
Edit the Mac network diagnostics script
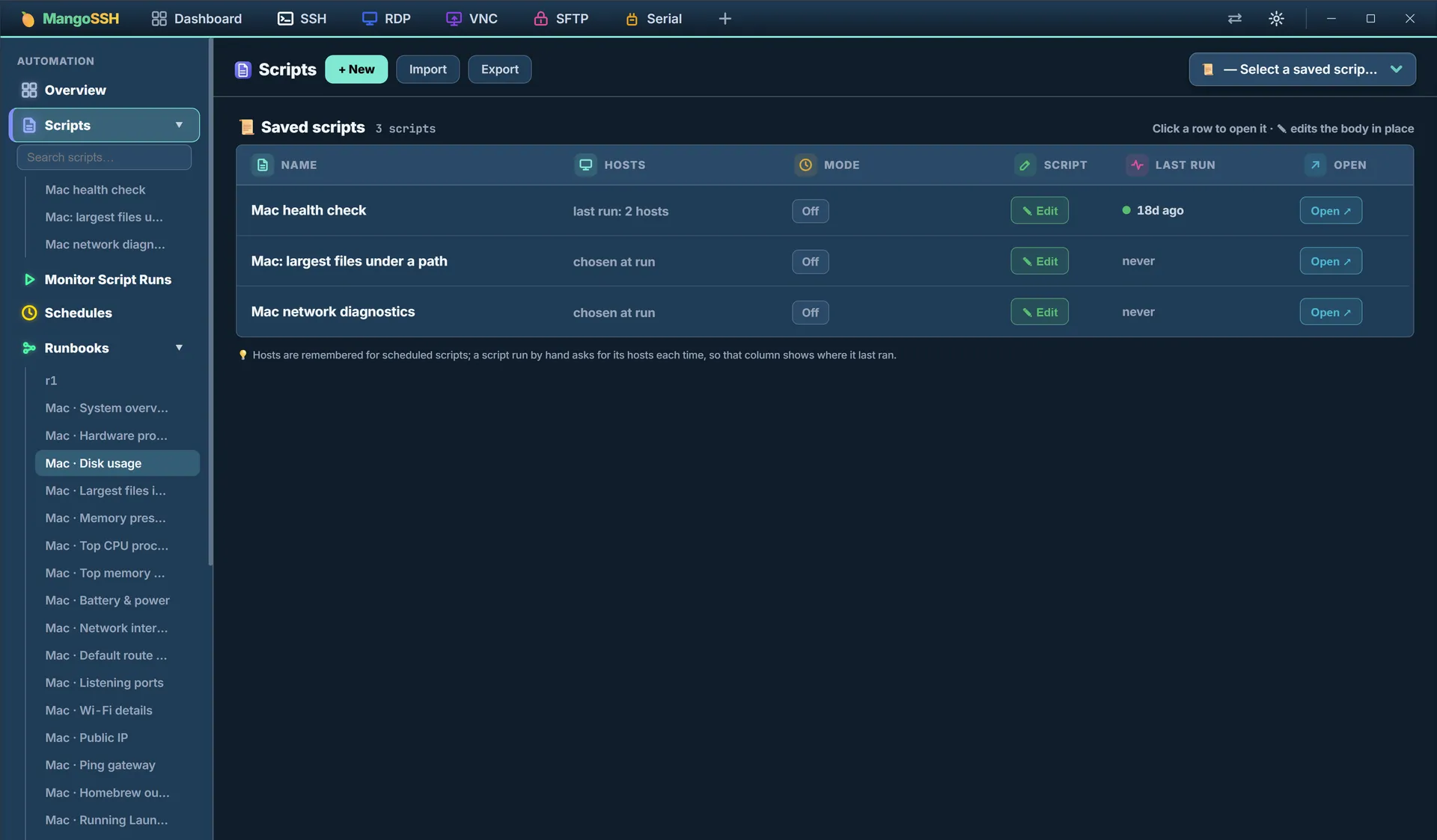coord(1040,313)
